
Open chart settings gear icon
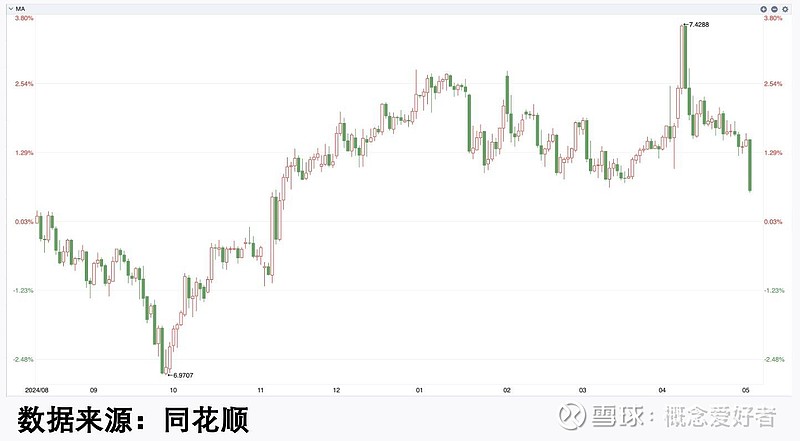784,8
